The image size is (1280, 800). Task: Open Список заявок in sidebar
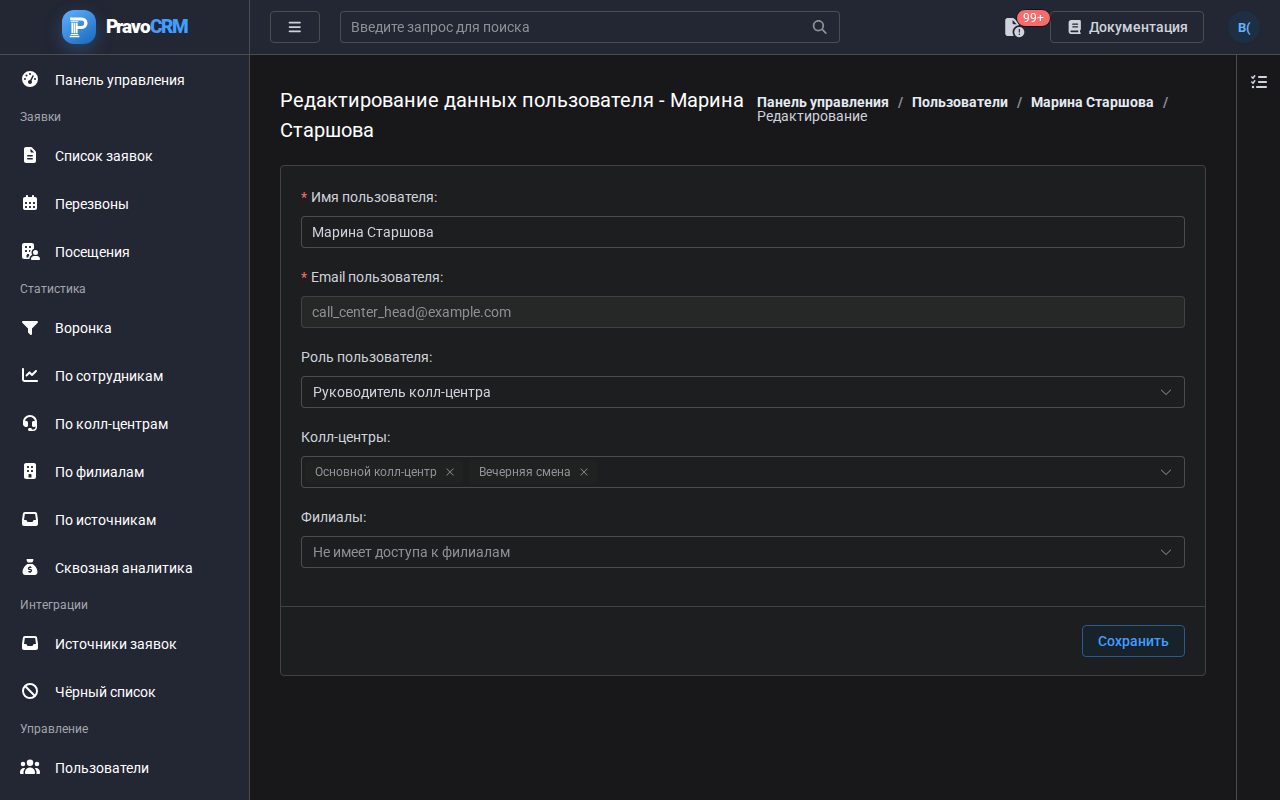(x=125, y=156)
